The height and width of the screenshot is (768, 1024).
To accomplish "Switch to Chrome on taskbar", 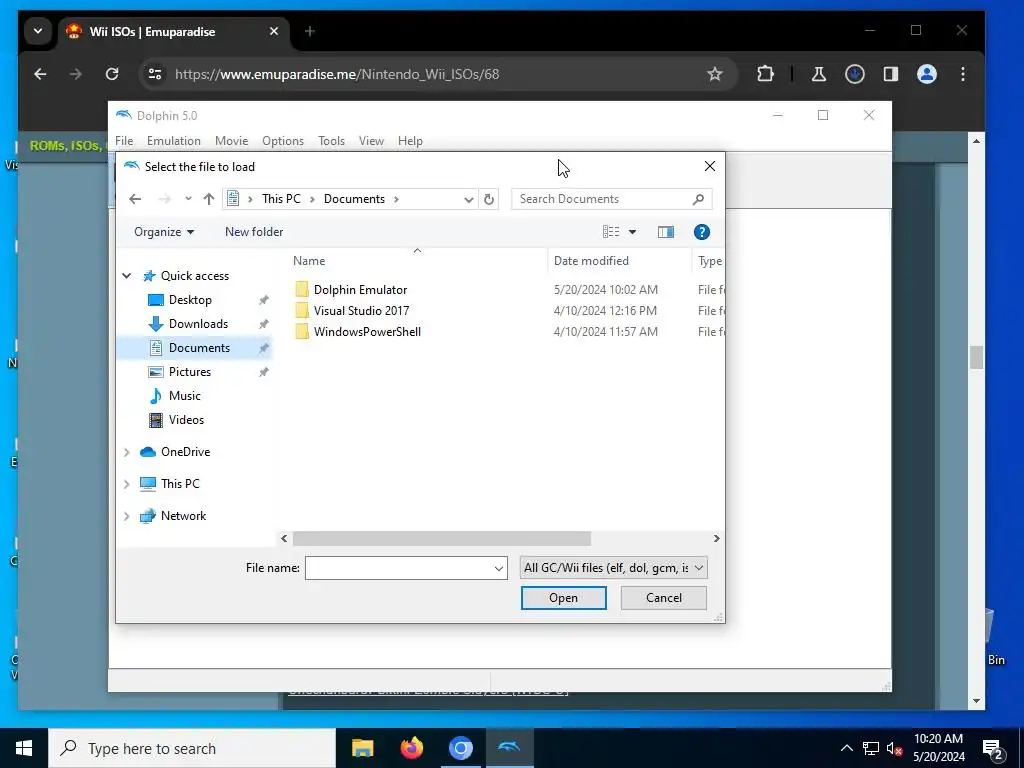I will point(460,748).
